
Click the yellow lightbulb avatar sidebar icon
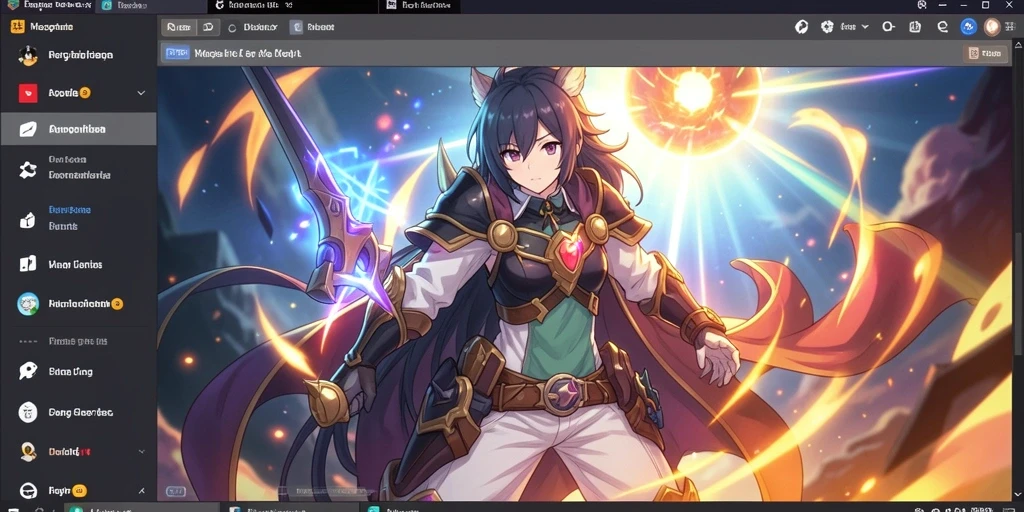coord(27,451)
